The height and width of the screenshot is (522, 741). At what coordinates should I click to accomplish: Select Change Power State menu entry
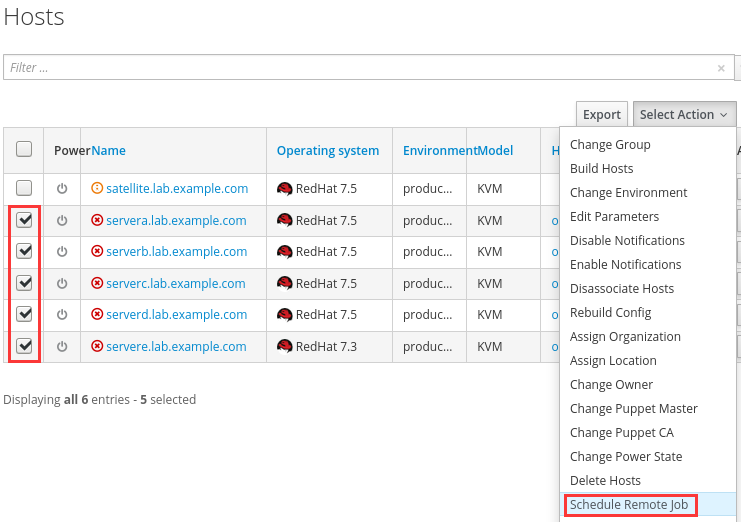[626, 457]
